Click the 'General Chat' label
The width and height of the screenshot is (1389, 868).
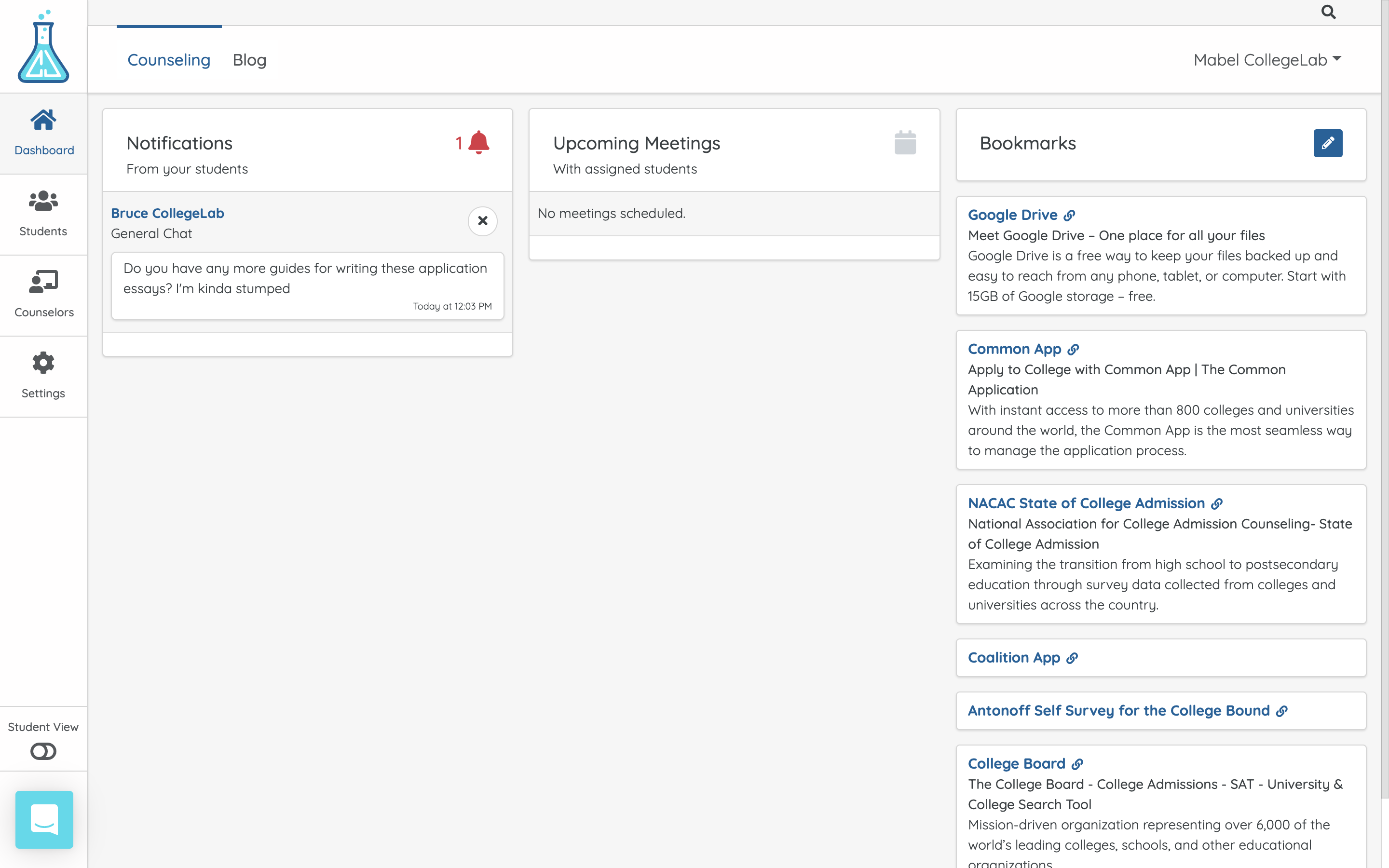point(151,234)
